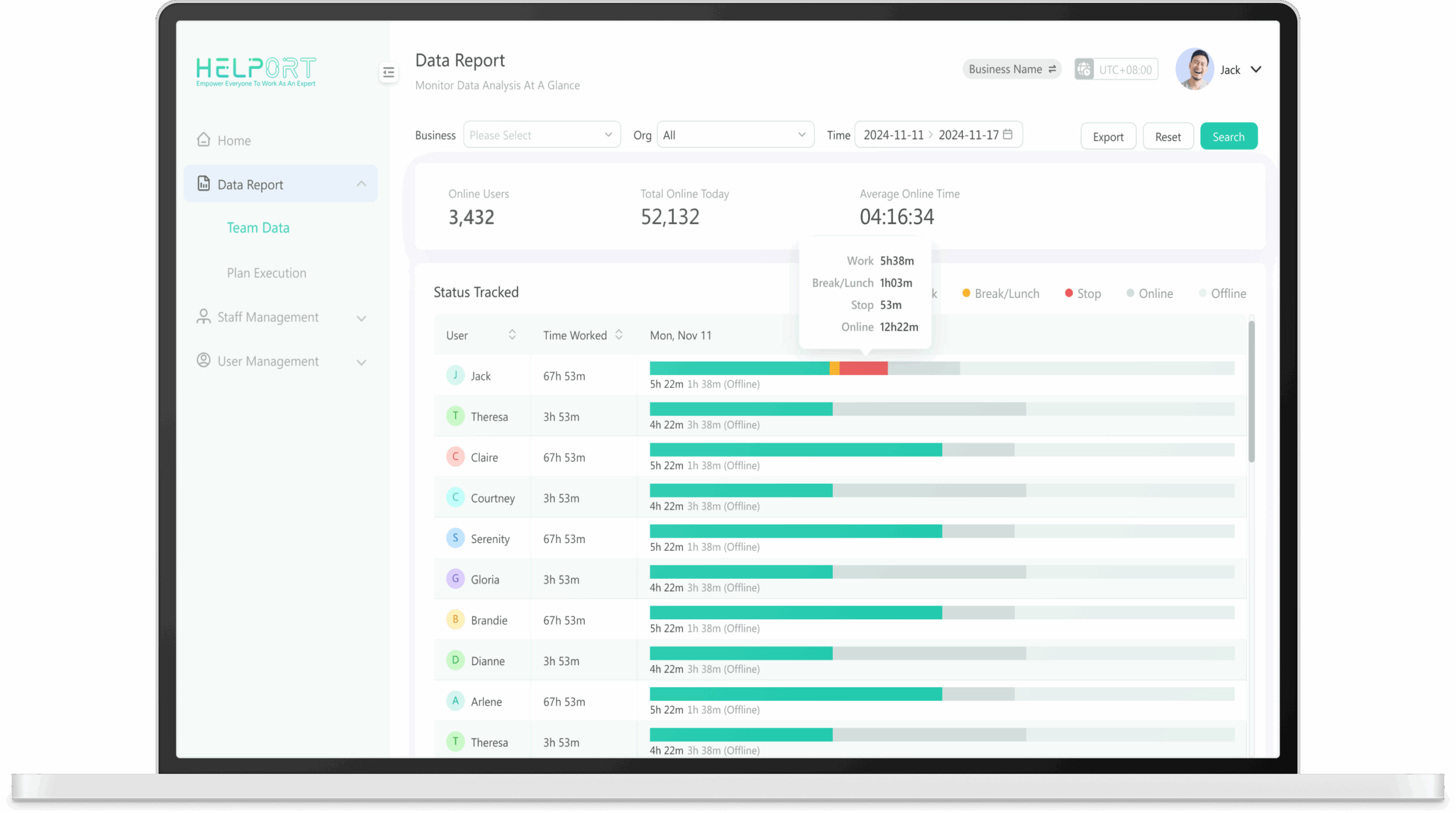Screen dimensions: 1456x813
Task: Click the Home house icon
Action: point(204,140)
